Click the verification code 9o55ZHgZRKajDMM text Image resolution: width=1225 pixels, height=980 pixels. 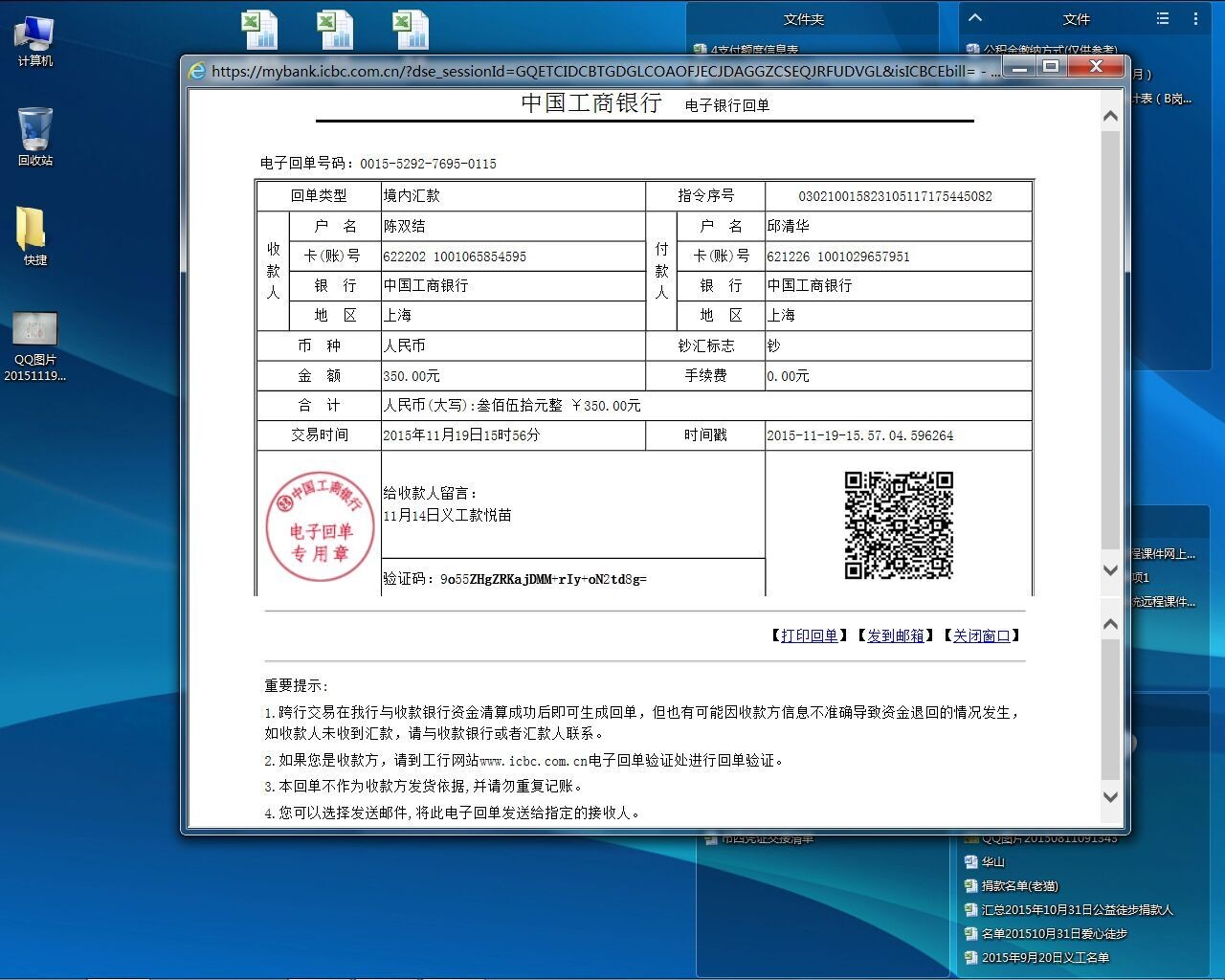pos(544,579)
